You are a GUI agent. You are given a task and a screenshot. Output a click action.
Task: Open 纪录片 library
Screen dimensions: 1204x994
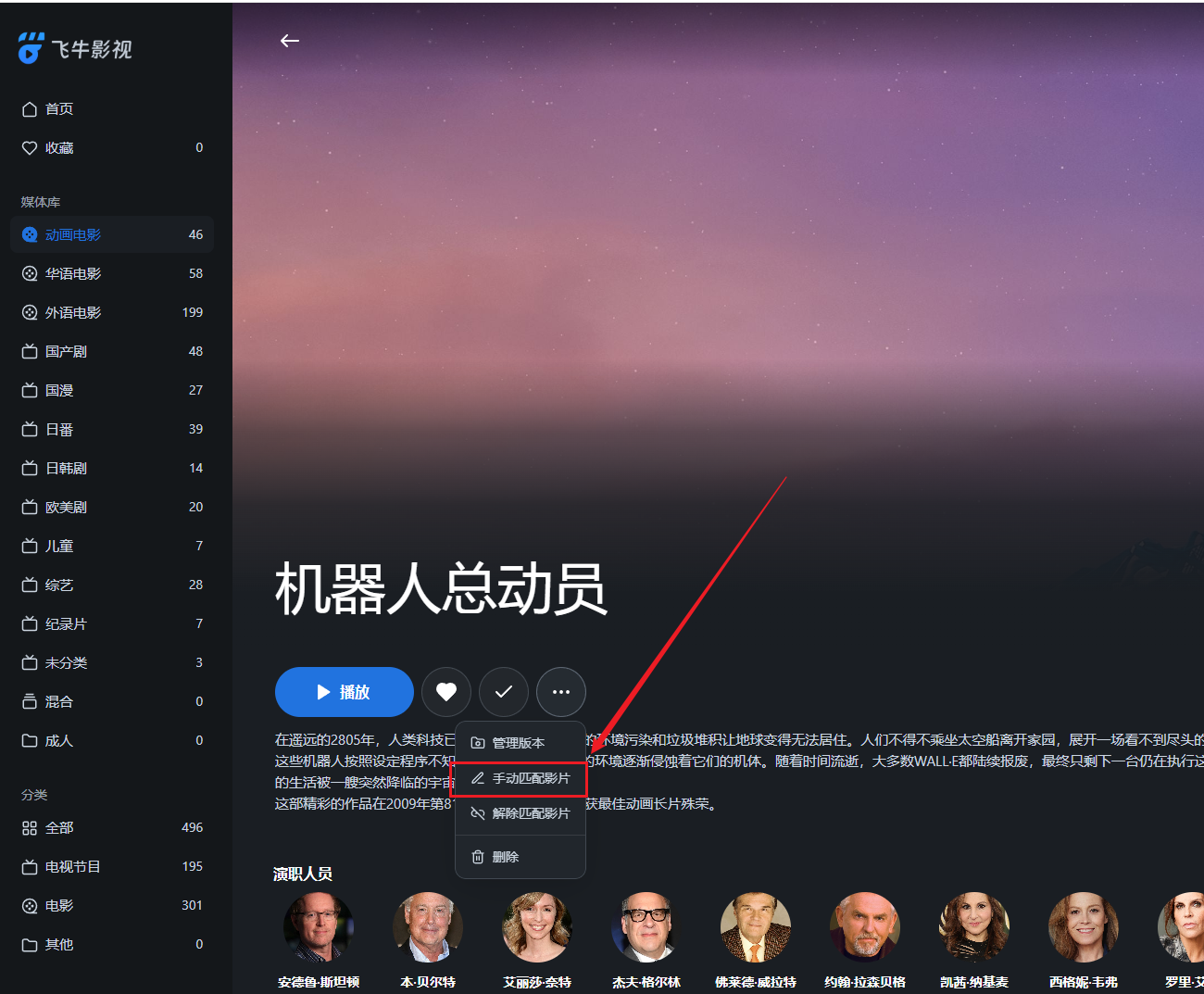112,624
